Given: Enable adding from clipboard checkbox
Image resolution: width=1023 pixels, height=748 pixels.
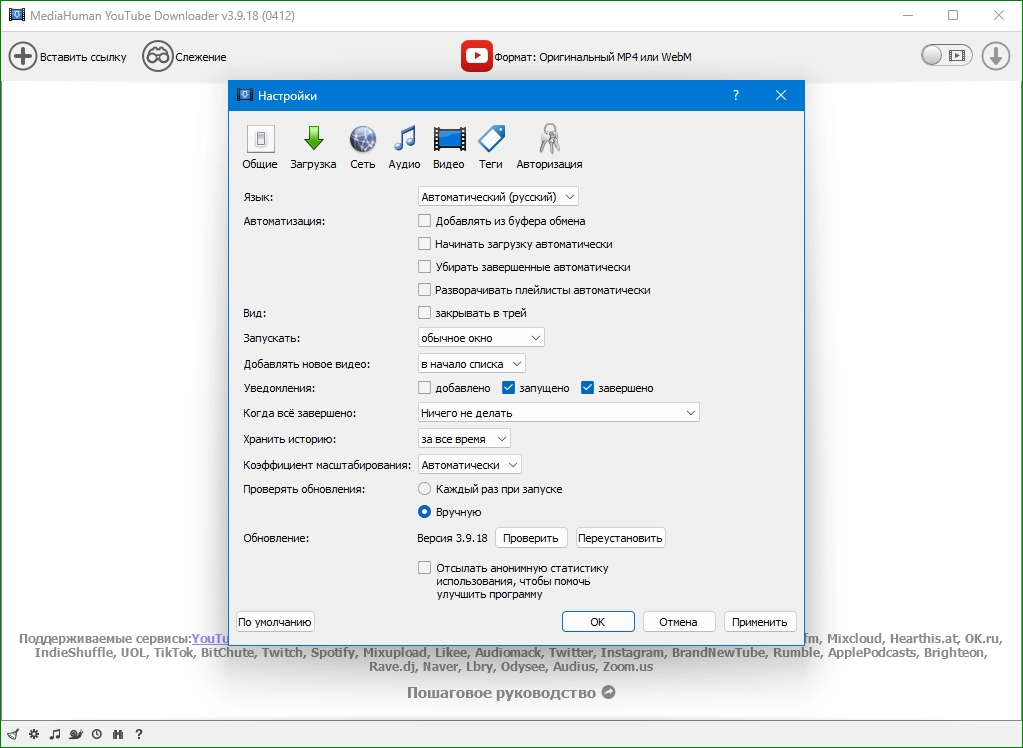Looking at the screenshot, I should click(424, 221).
